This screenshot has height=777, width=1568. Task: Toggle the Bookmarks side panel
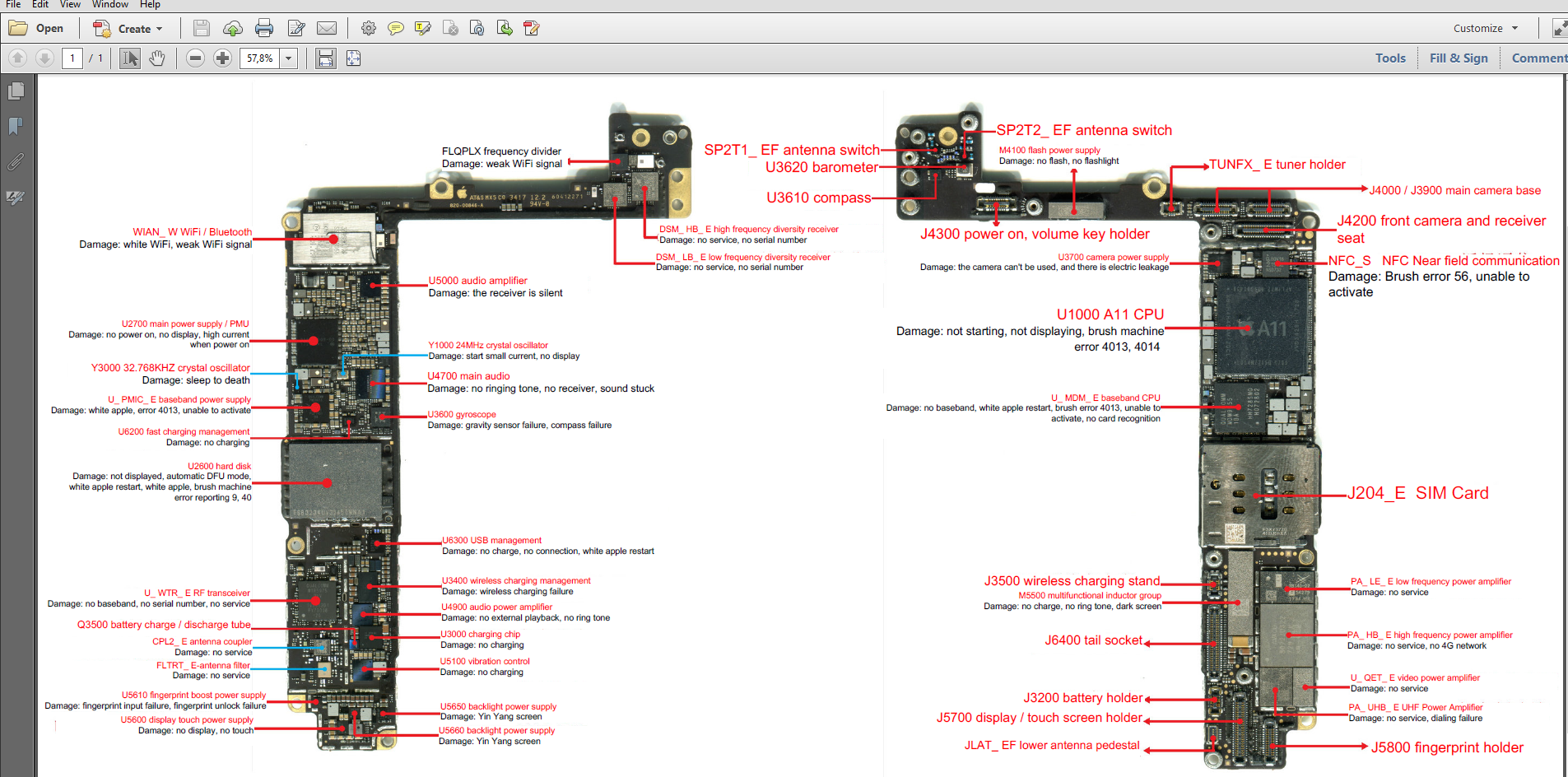tap(16, 126)
